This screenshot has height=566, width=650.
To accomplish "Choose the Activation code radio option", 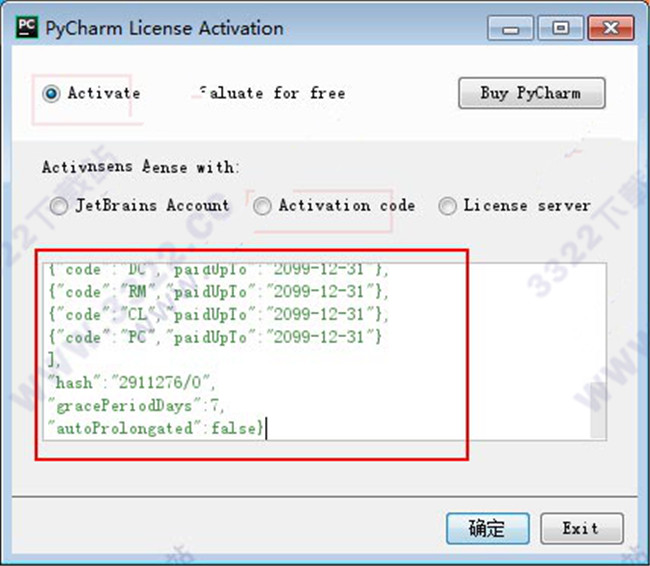I will pyautogui.click(x=262, y=206).
